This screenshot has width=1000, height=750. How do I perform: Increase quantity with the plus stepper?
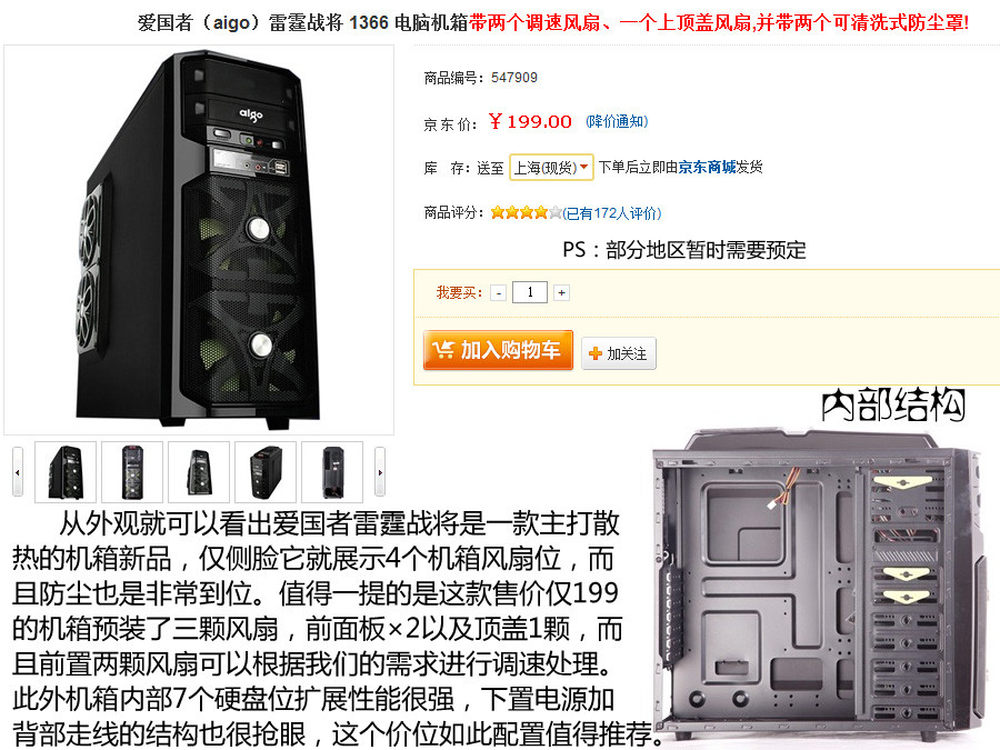561,293
